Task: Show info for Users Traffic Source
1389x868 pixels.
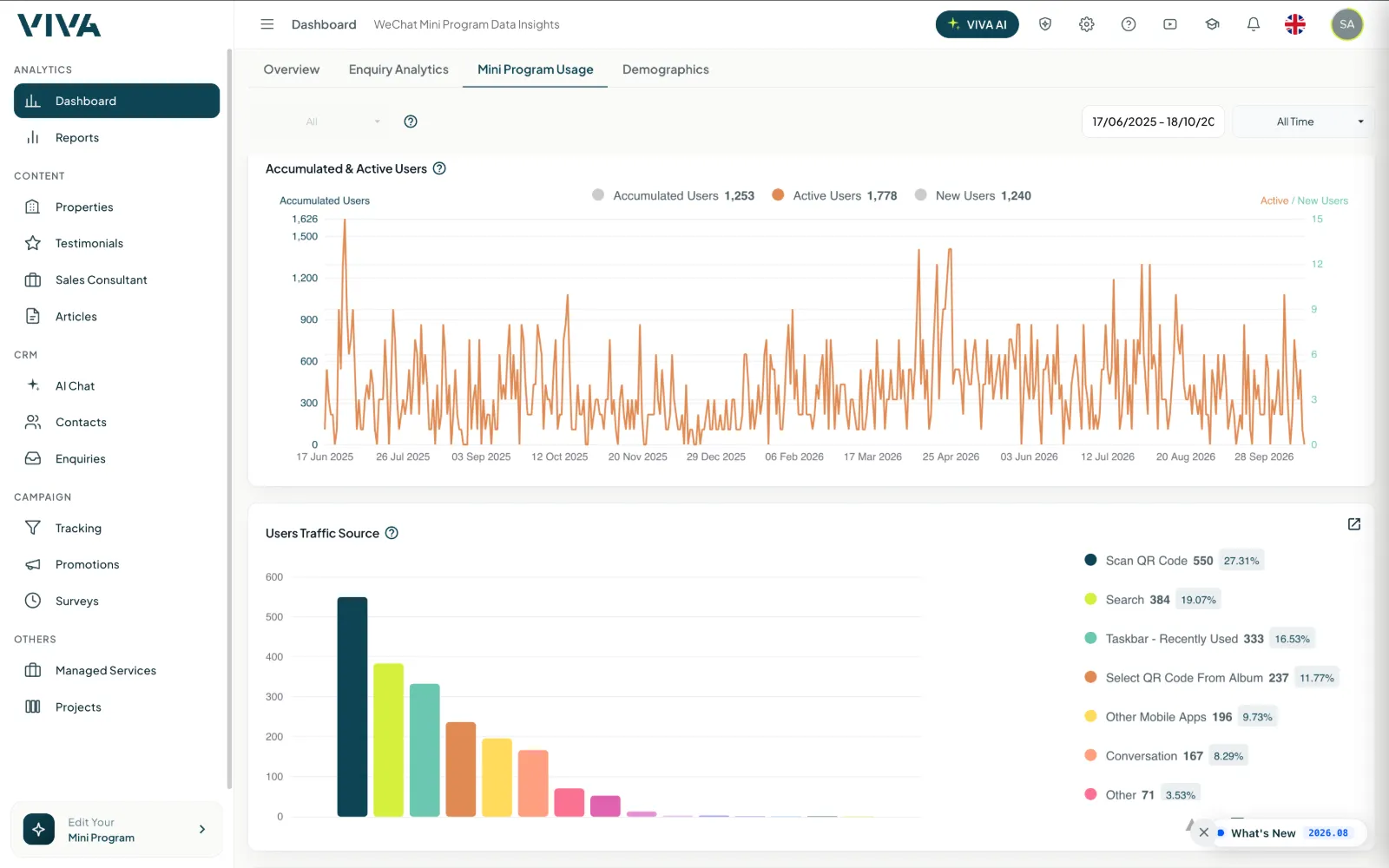Action: point(392,533)
